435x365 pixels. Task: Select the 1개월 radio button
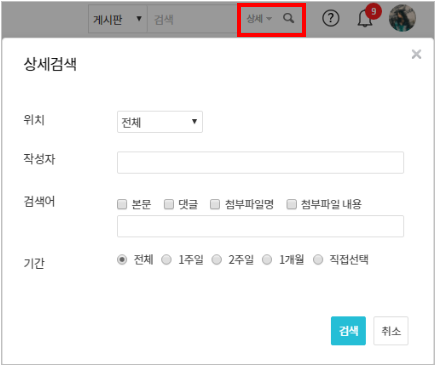267,259
